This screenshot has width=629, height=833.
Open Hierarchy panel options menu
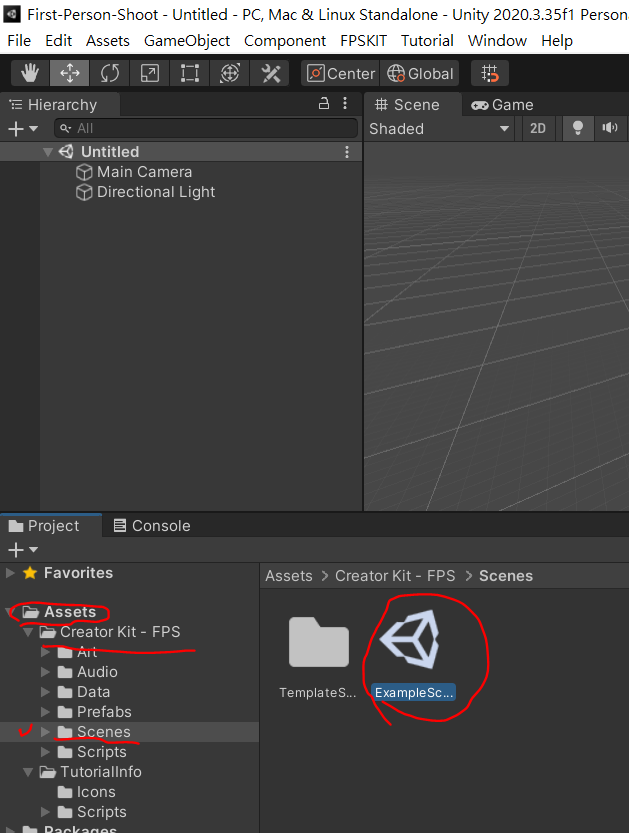345,104
